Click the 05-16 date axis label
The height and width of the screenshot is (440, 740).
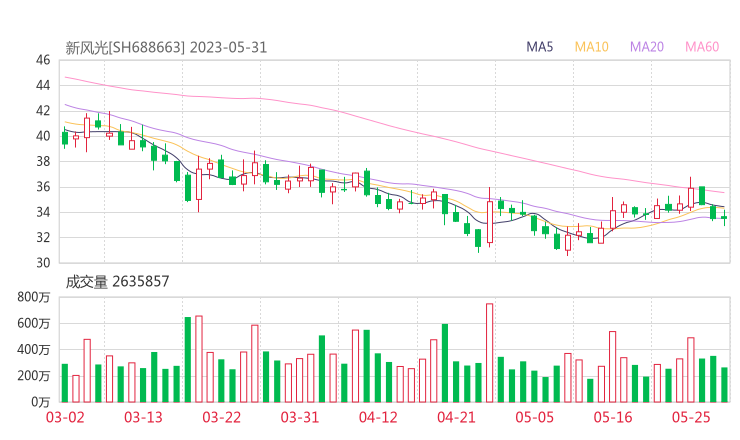[x=613, y=417]
